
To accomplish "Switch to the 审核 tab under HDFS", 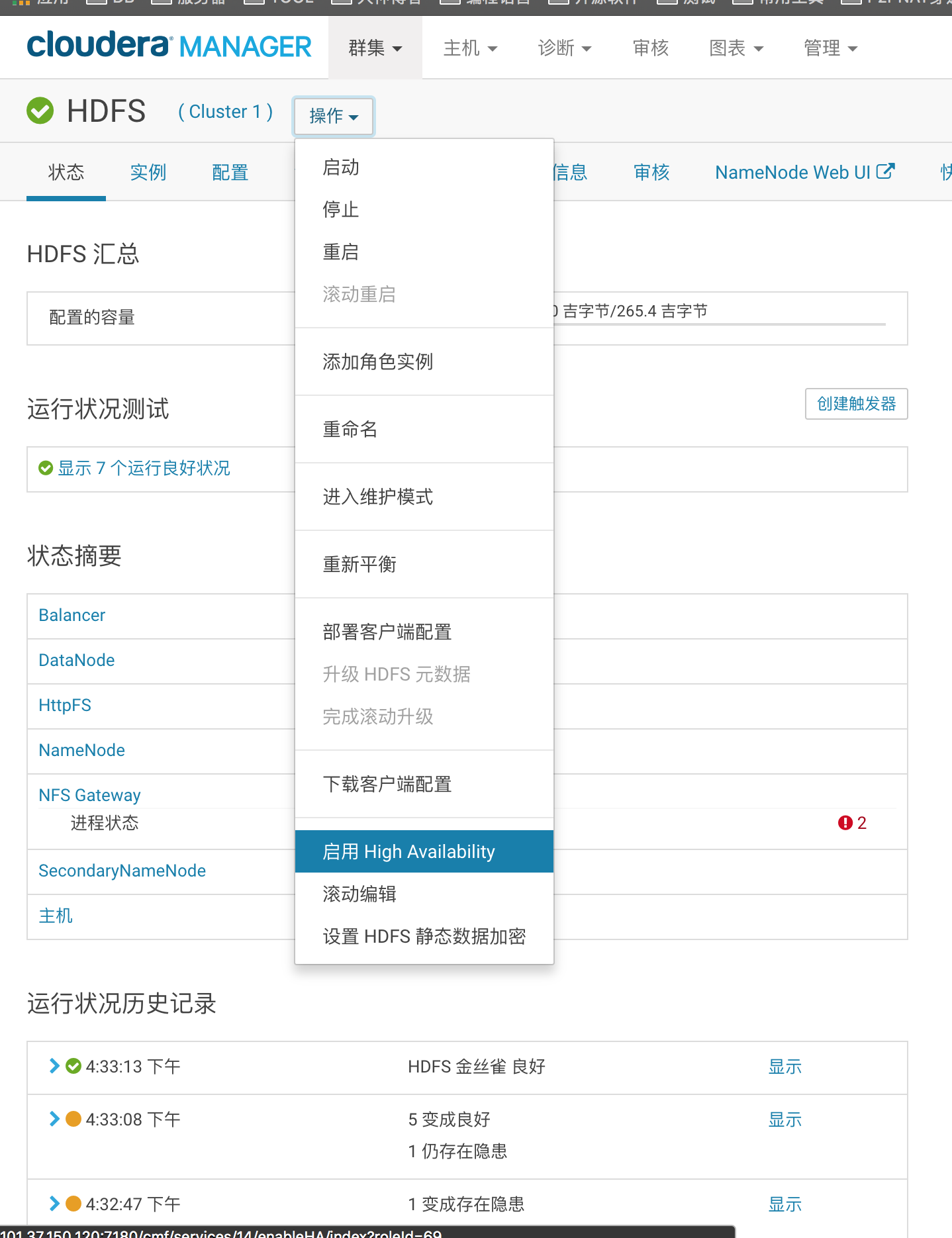I will point(651,172).
